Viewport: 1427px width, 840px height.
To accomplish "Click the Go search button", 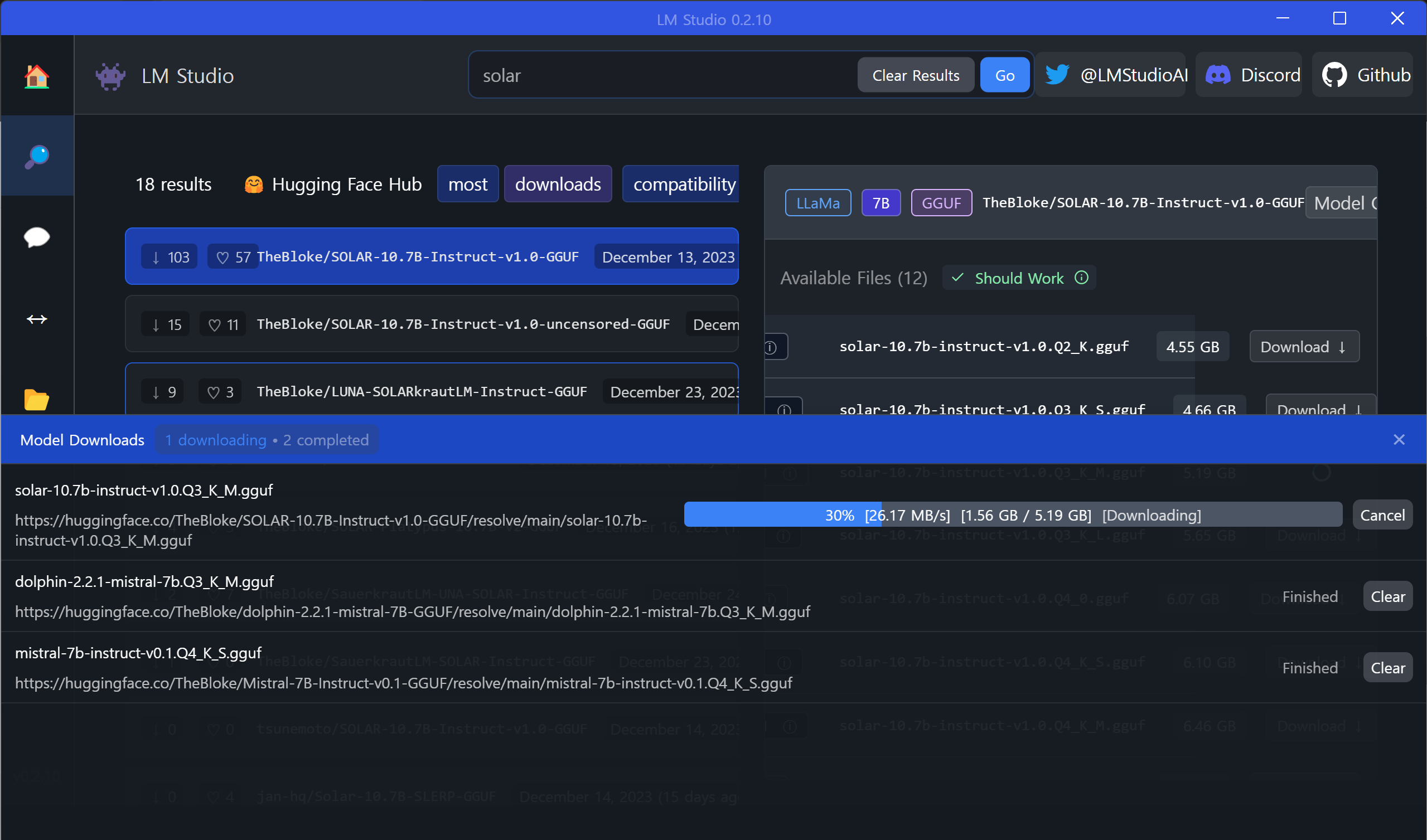I will click(1004, 75).
